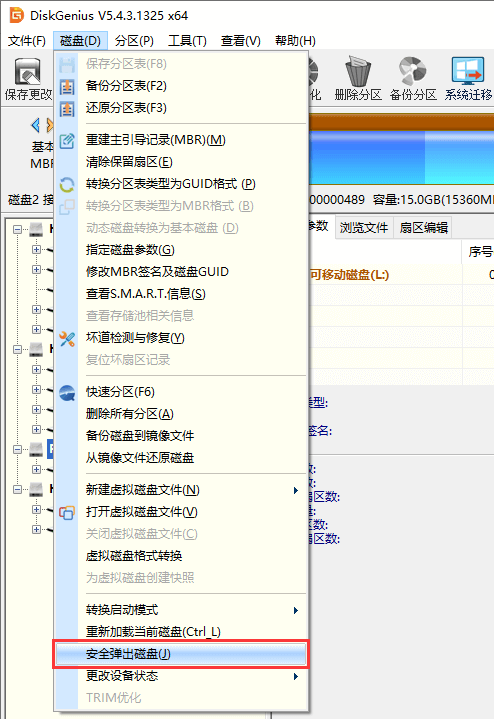Switch to the 扇区编辑 tab

click(x=423, y=227)
